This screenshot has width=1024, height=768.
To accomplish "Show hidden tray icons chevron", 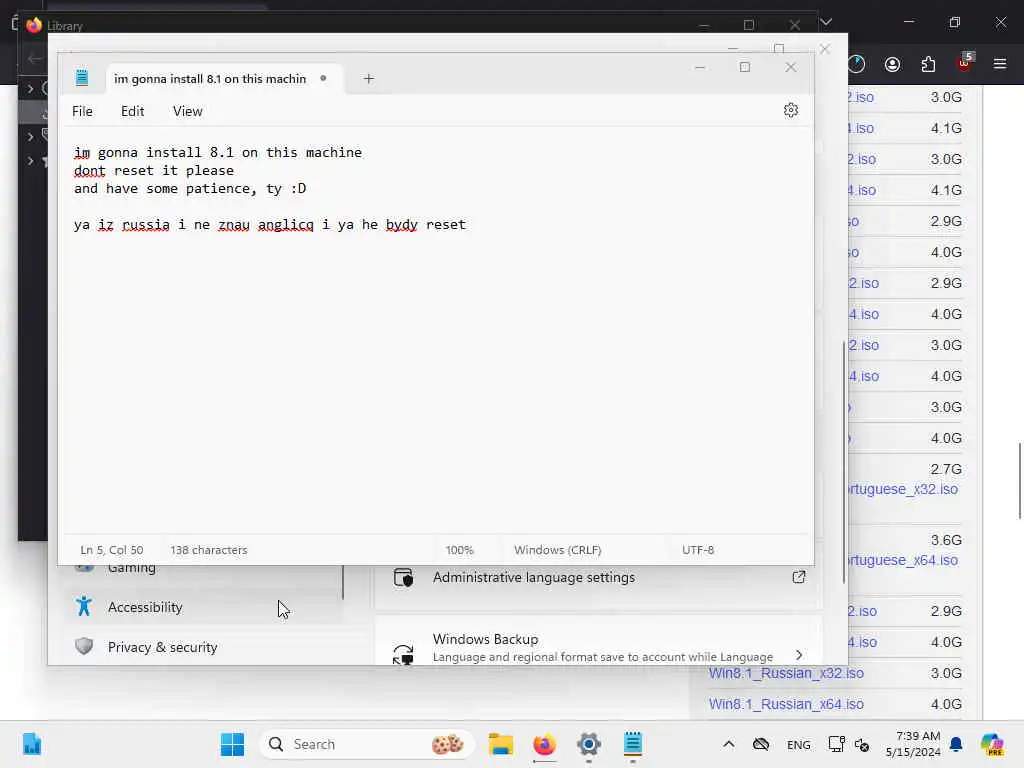I will (x=729, y=744).
